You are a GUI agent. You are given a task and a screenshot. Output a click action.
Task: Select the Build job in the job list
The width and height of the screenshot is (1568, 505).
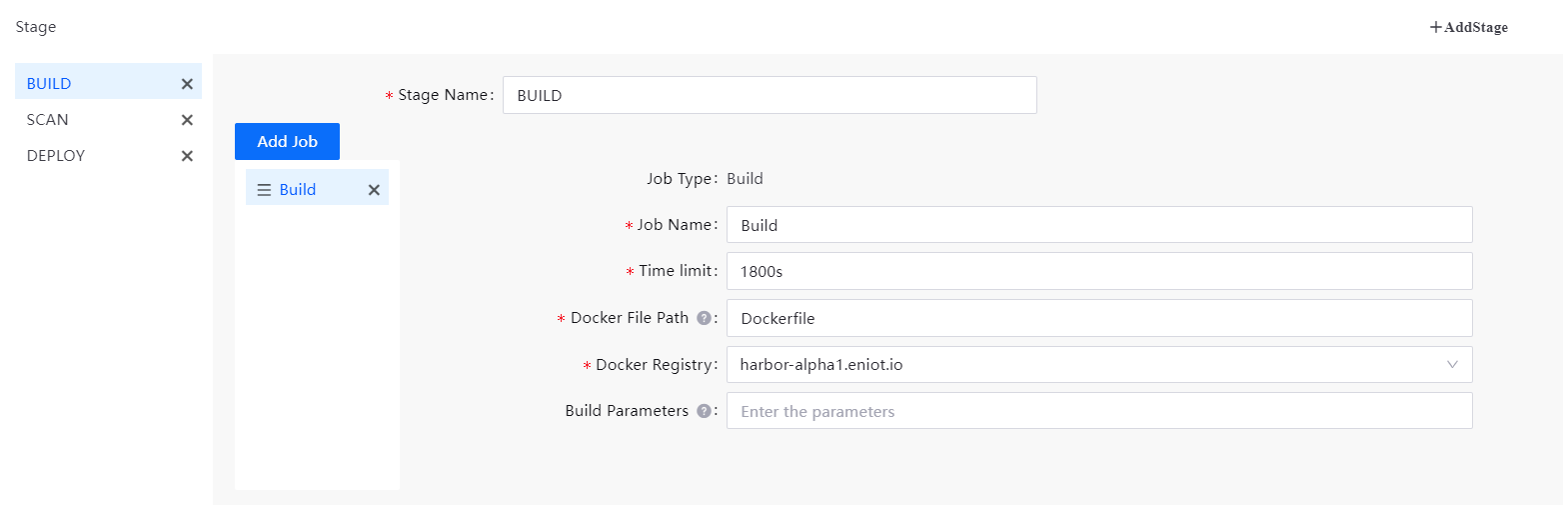tap(317, 187)
